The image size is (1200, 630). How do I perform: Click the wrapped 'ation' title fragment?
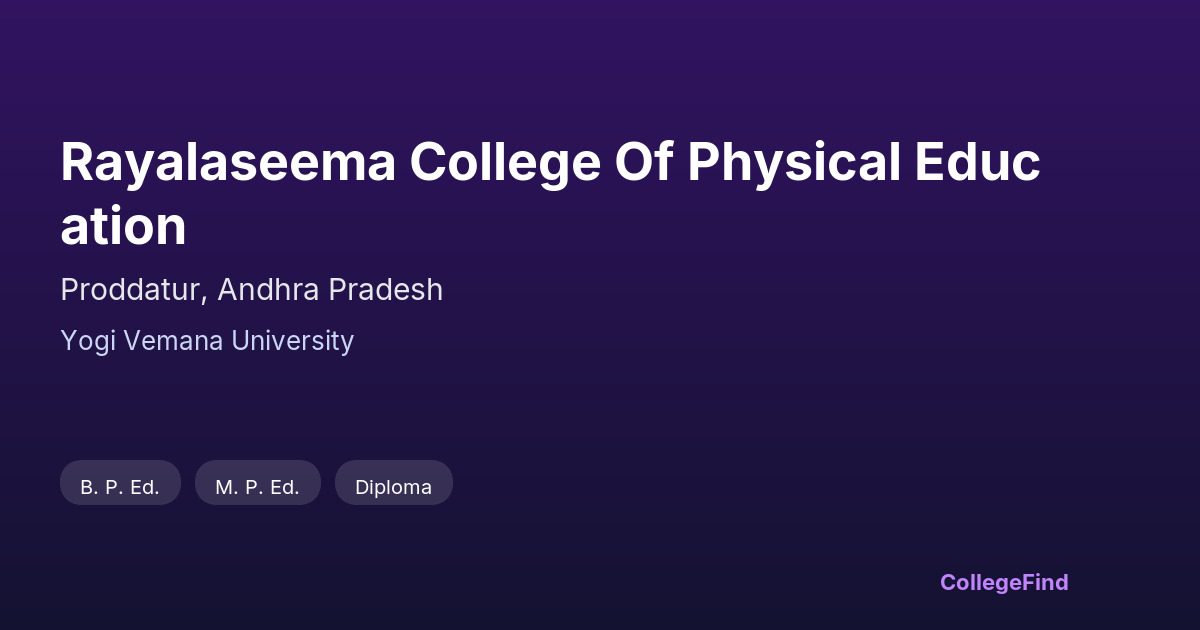(x=123, y=227)
